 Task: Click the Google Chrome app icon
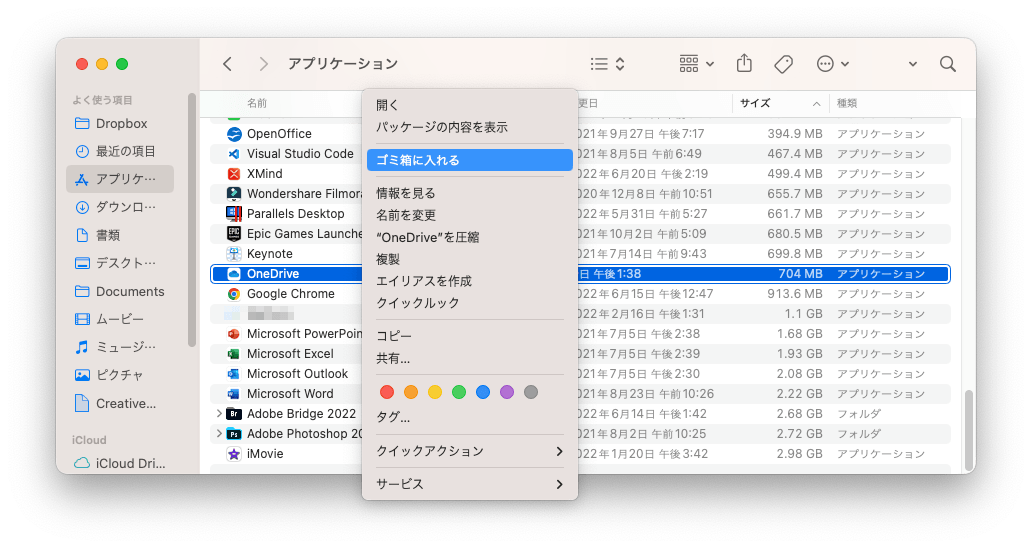(x=233, y=294)
